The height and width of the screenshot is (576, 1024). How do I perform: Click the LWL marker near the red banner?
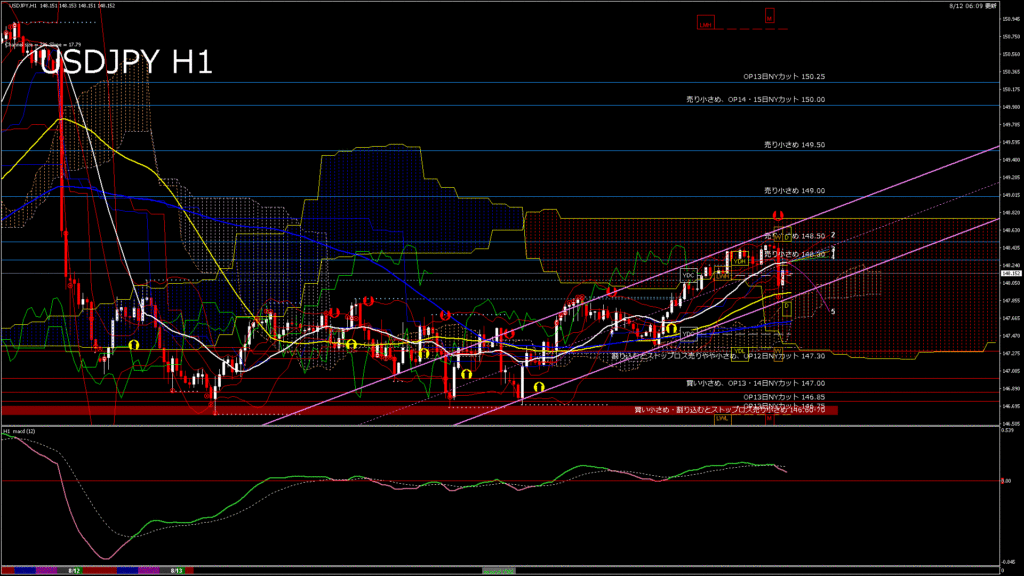coord(721,419)
